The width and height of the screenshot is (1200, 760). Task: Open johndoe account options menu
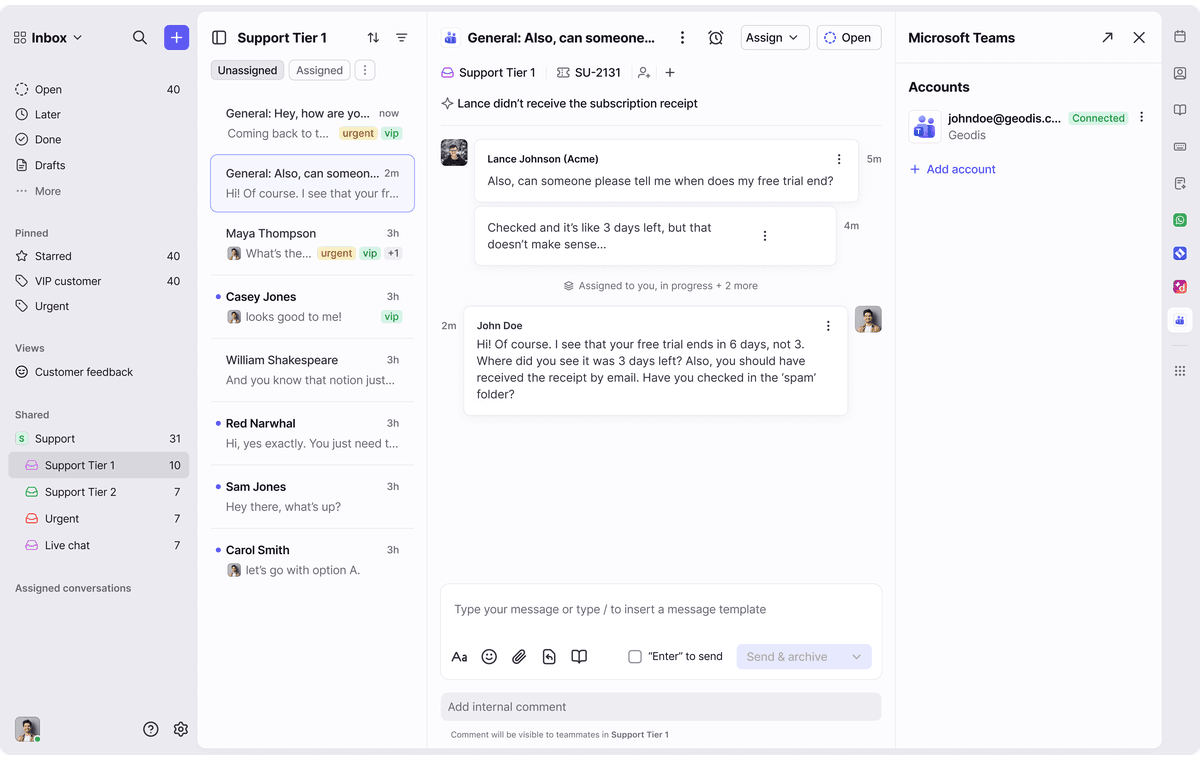point(1141,118)
